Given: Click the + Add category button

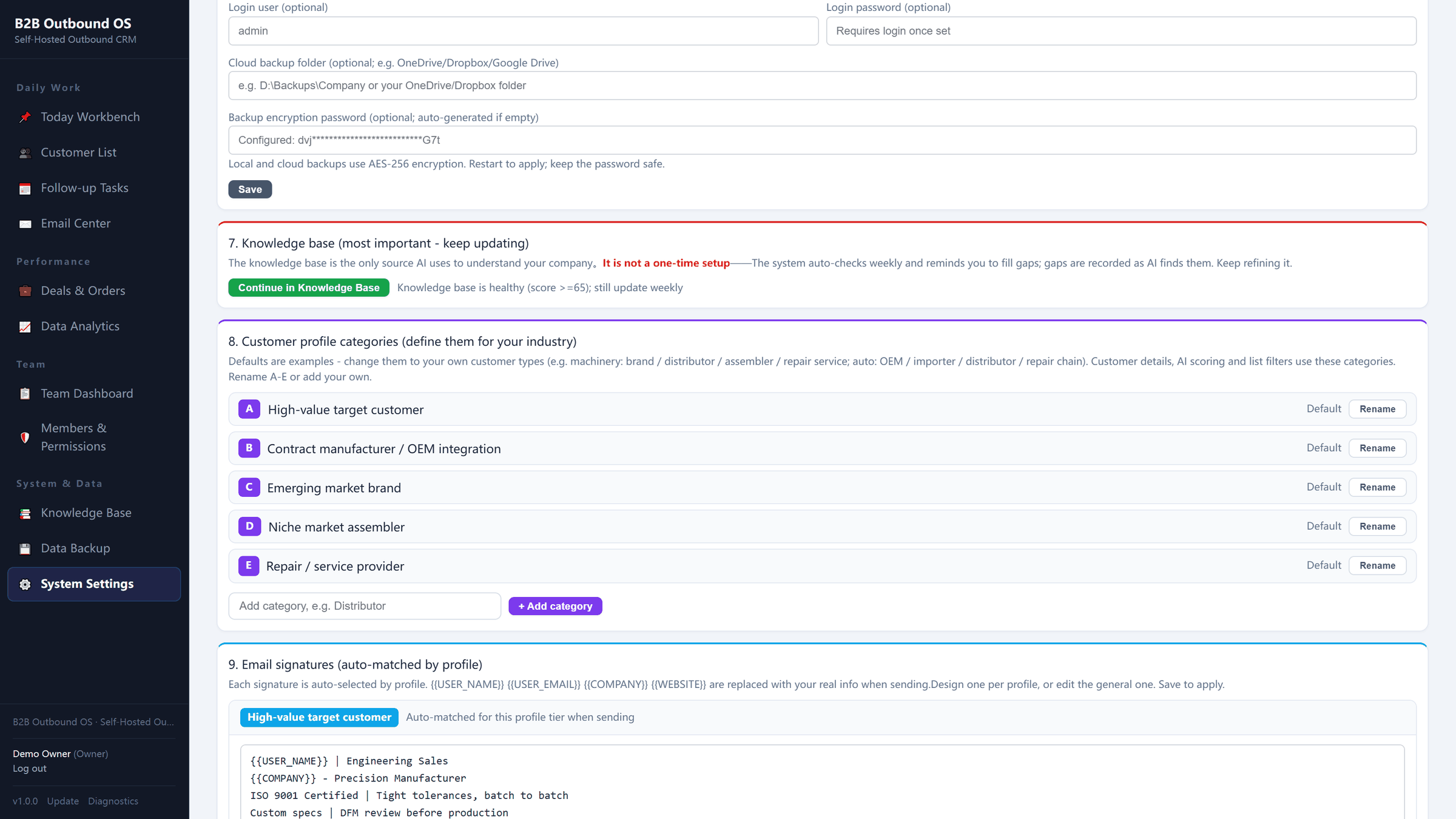Looking at the screenshot, I should pyautogui.click(x=555, y=606).
